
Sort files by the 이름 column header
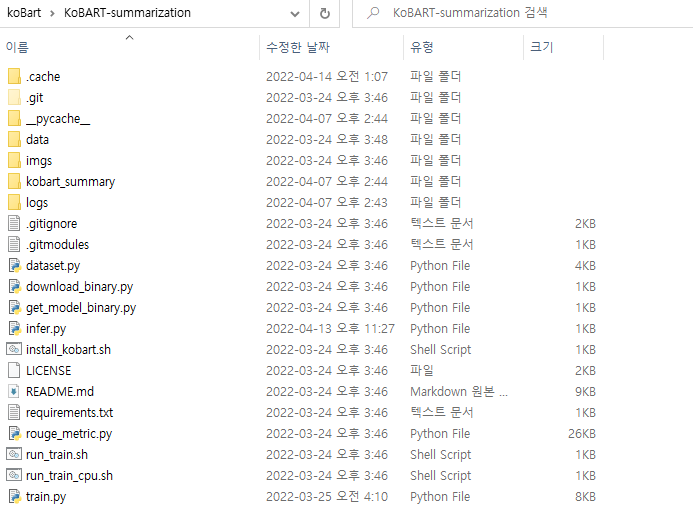click(17, 47)
